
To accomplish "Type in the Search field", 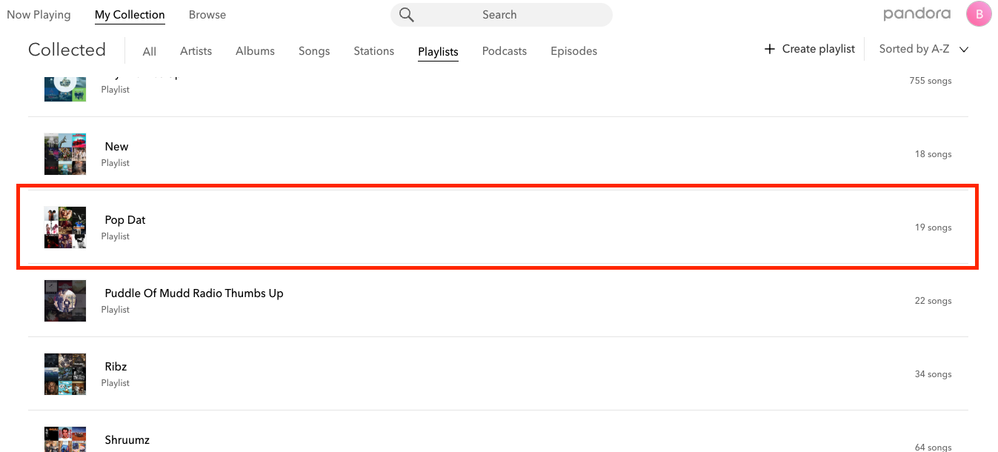I will (510, 15).
